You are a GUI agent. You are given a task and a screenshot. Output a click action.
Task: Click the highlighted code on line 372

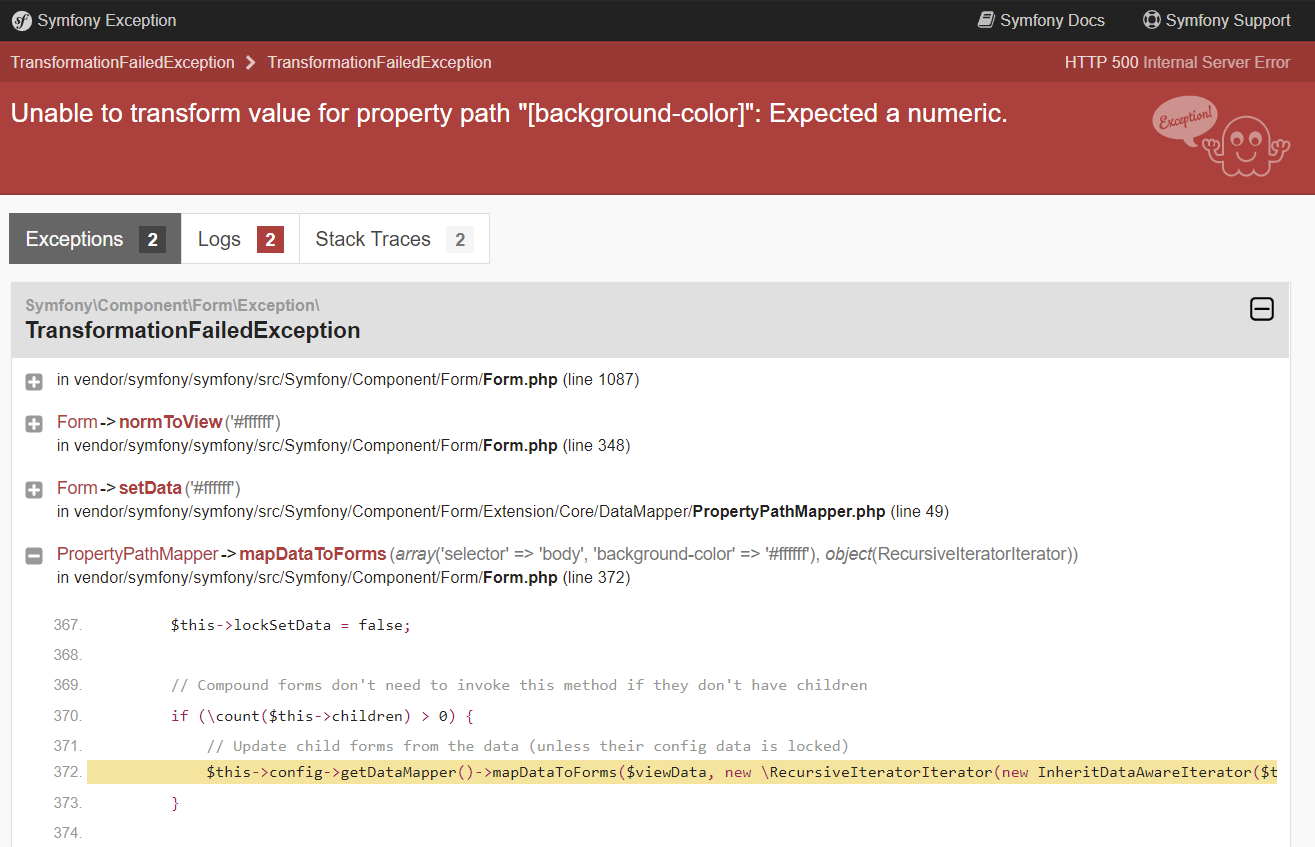coord(600,771)
